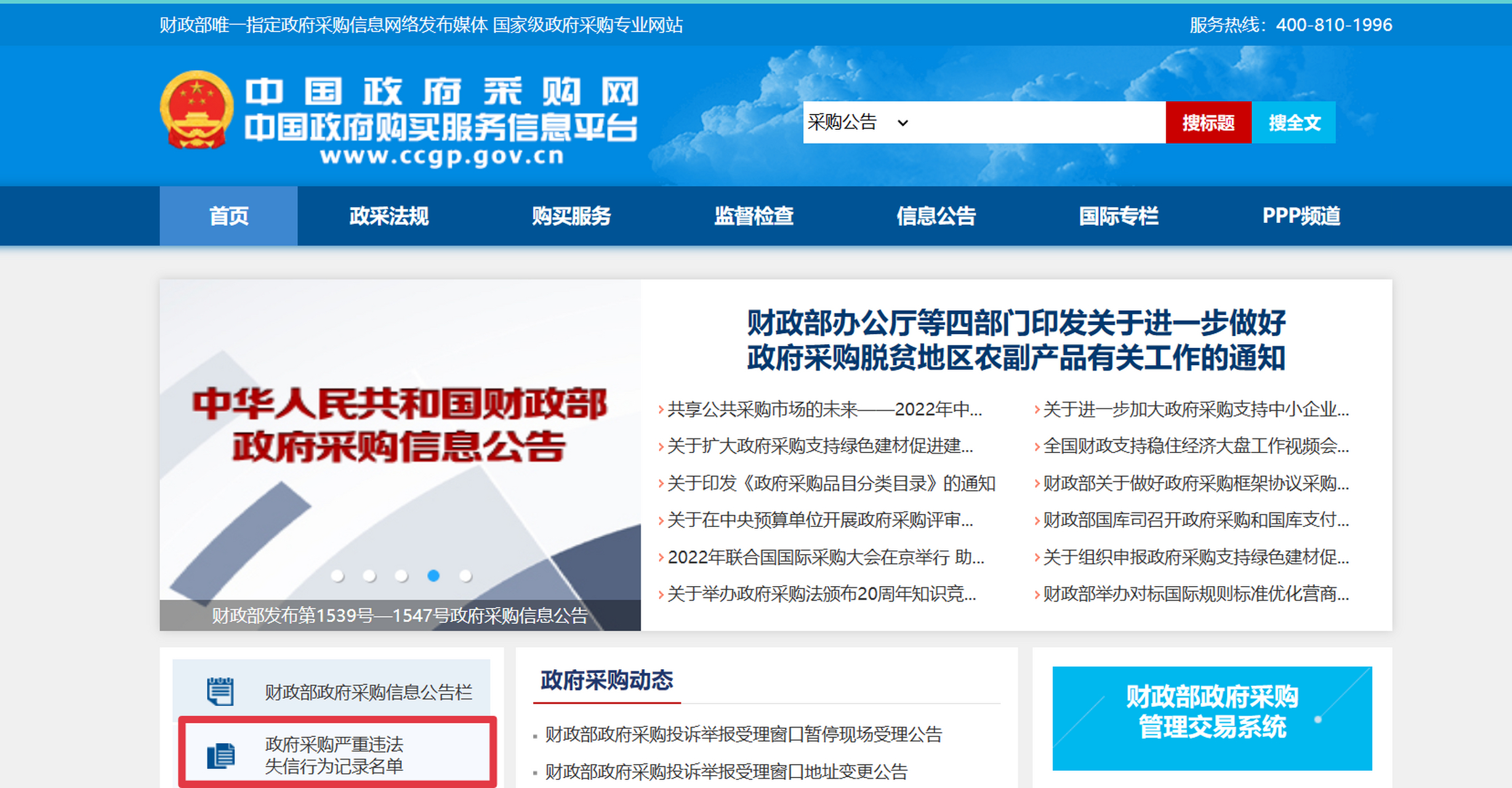Click the notepad icon beside 财政部政府采购信息公告栏

coord(220,691)
